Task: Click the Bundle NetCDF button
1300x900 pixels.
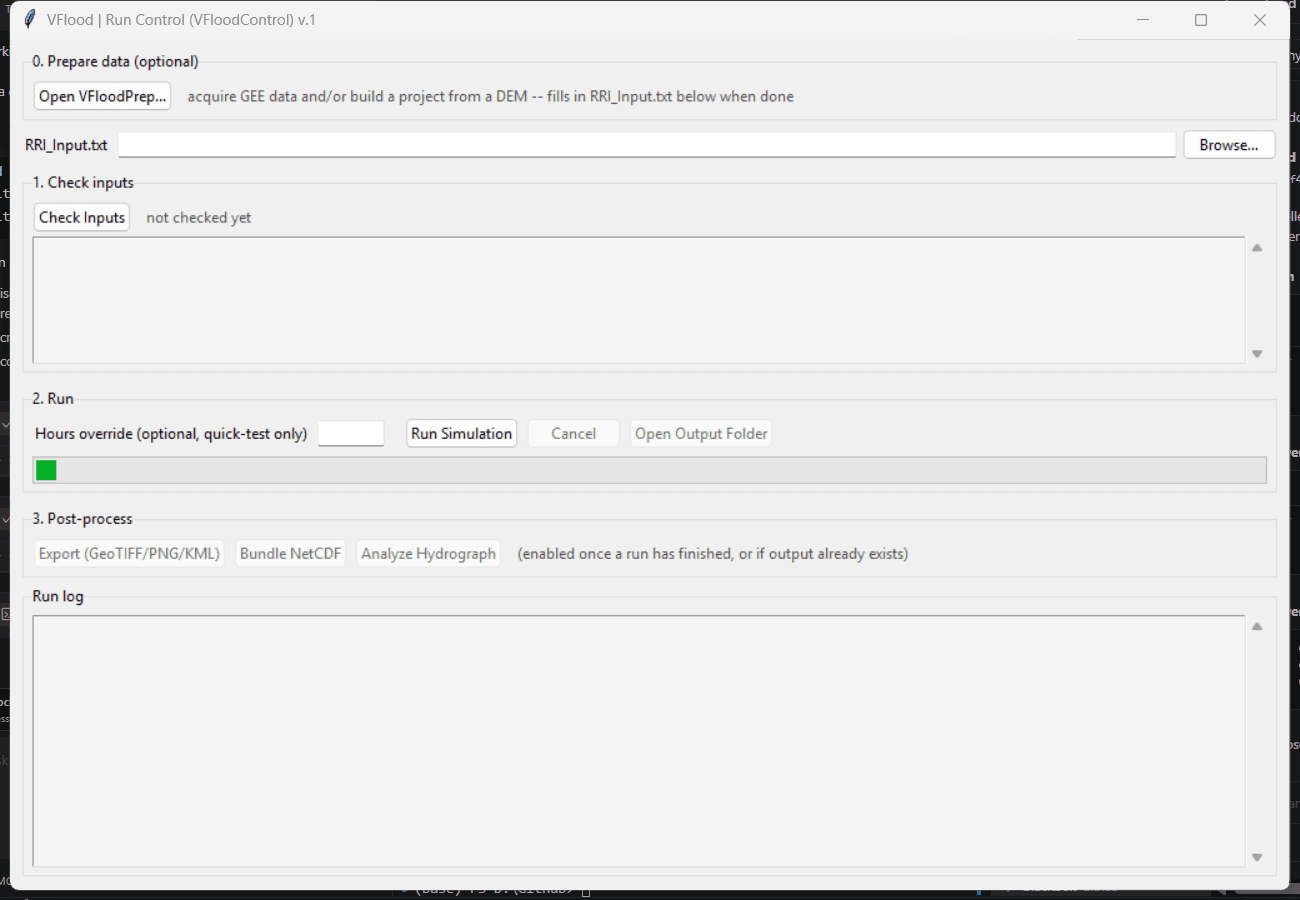Action: click(290, 554)
